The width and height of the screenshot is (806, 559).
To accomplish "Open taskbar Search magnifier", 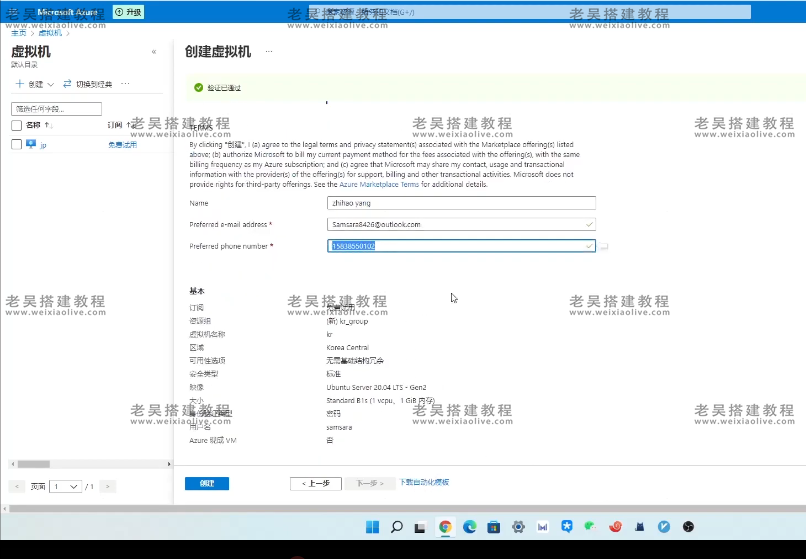I will pos(396,527).
